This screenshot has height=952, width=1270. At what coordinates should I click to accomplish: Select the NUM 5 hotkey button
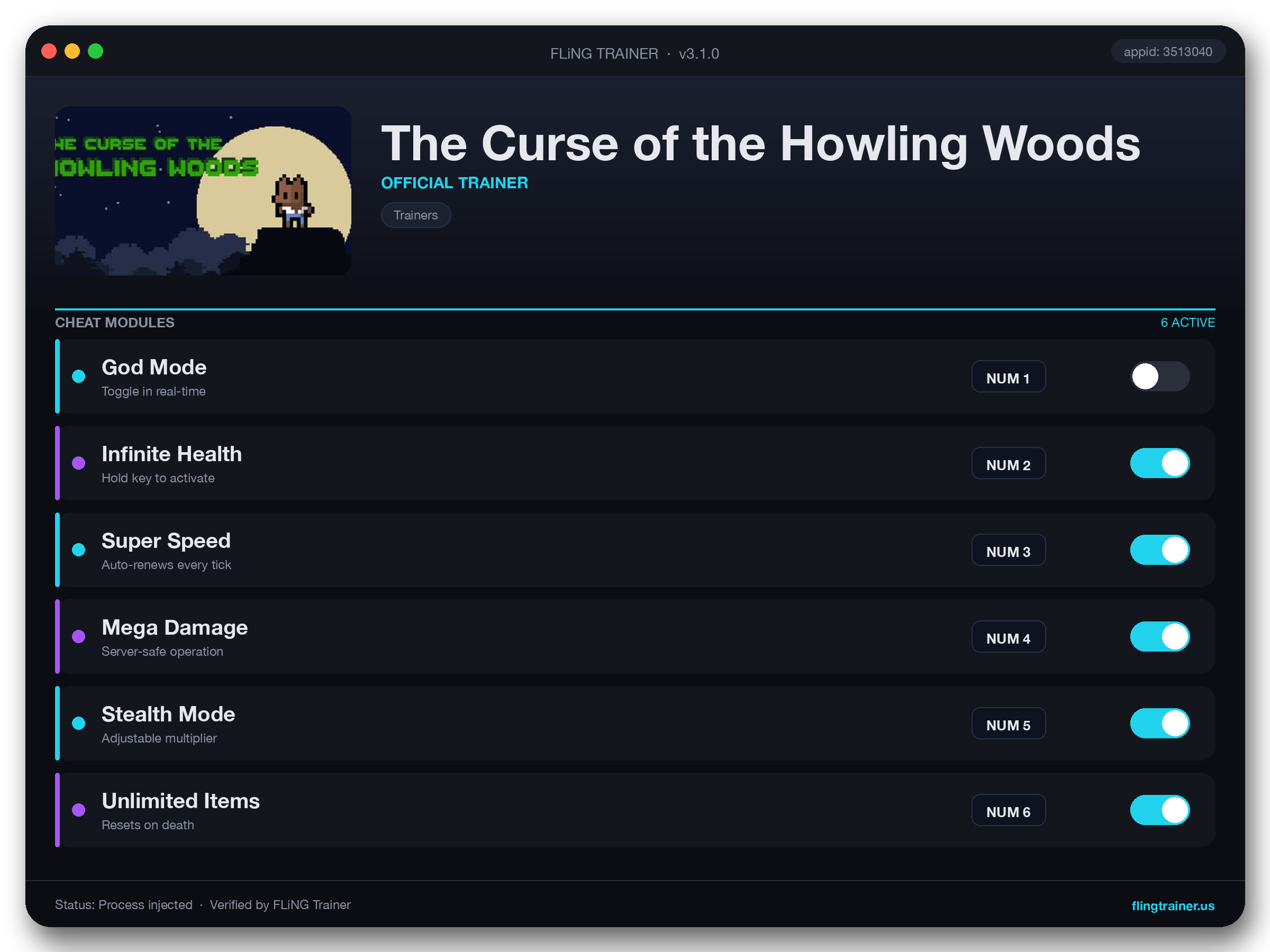click(x=1008, y=723)
